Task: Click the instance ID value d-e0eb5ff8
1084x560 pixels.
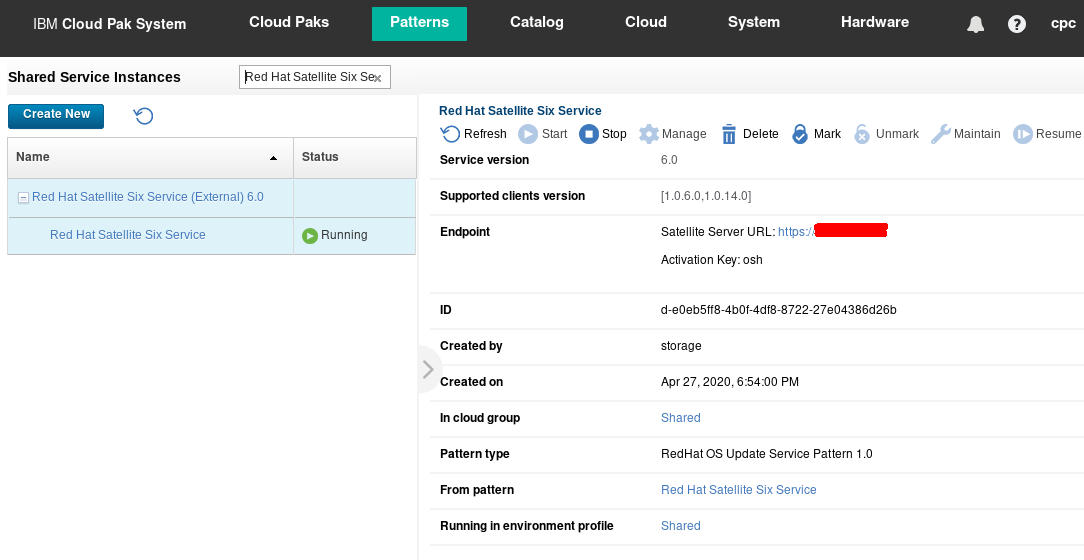Action: 778,310
